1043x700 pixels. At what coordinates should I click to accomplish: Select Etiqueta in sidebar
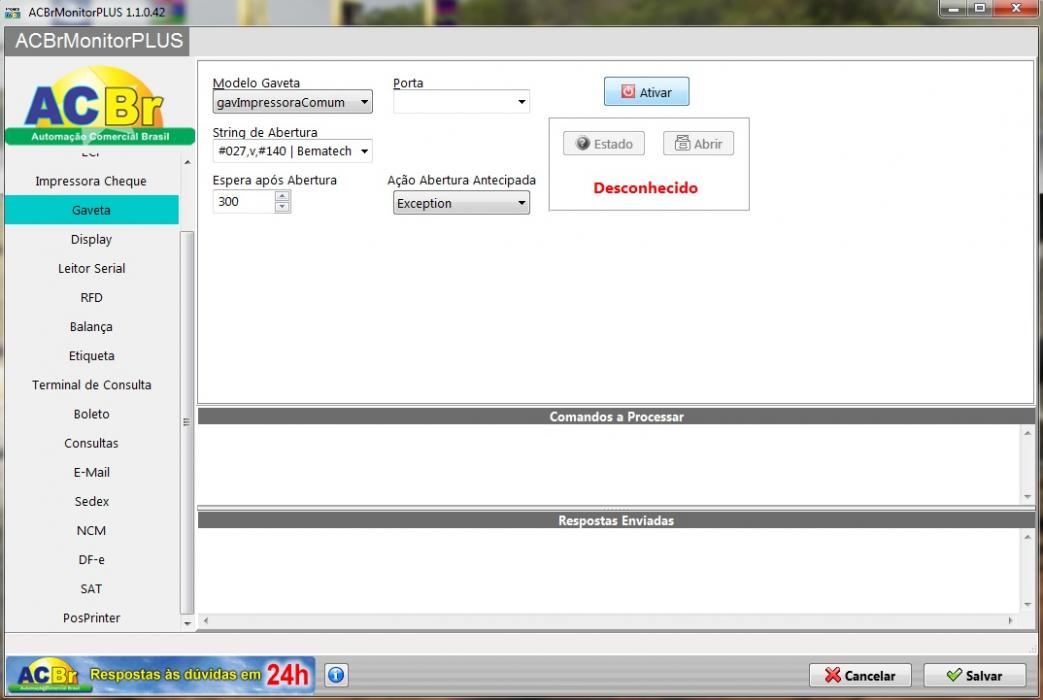pyautogui.click(x=91, y=355)
